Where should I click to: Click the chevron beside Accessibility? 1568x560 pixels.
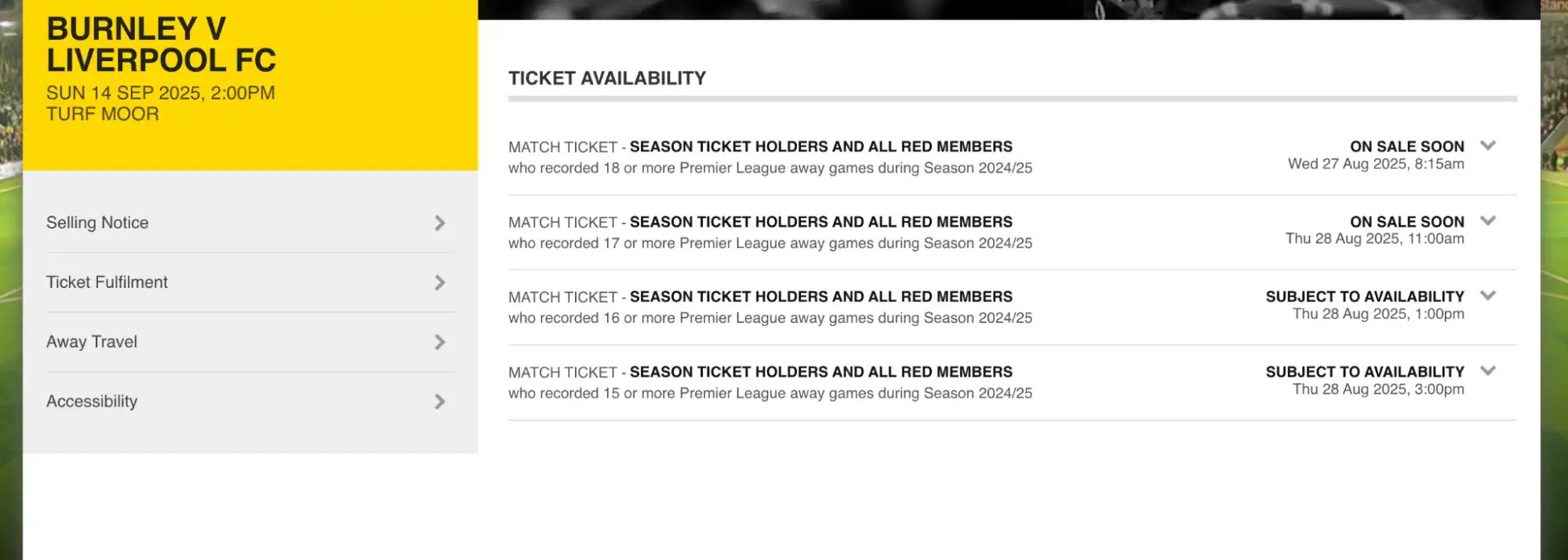click(440, 402)
